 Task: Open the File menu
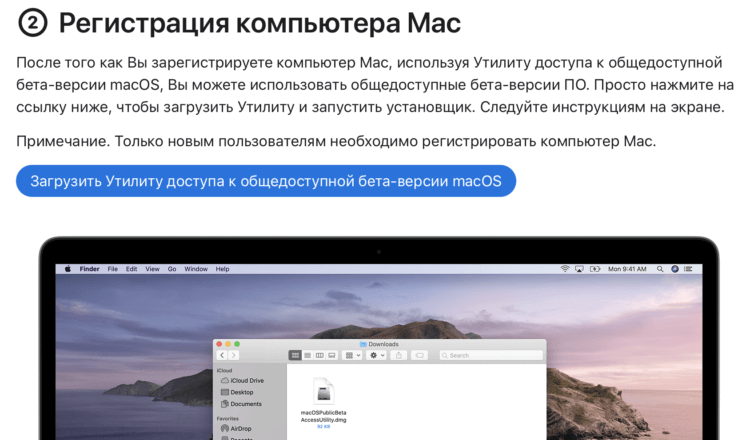[112, 269]
